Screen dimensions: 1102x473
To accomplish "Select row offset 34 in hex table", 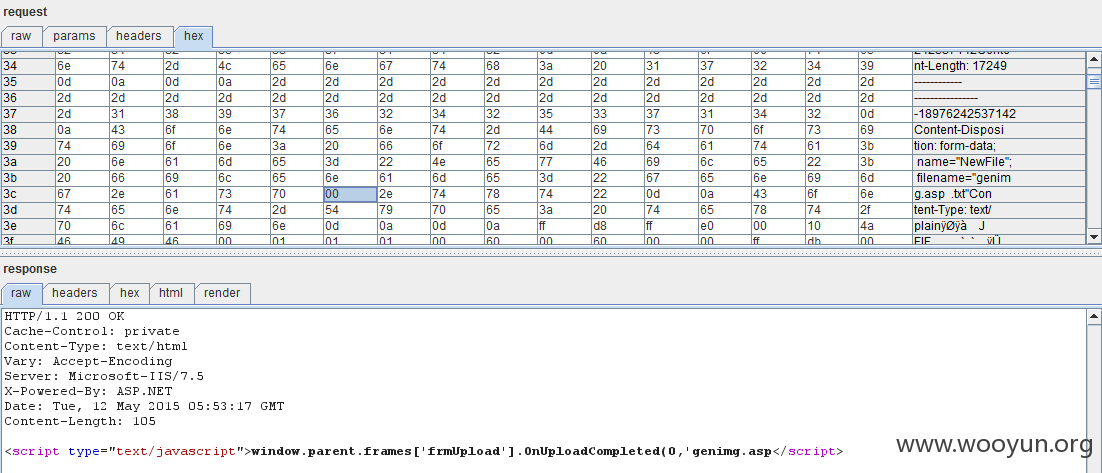I will (28, 65).
